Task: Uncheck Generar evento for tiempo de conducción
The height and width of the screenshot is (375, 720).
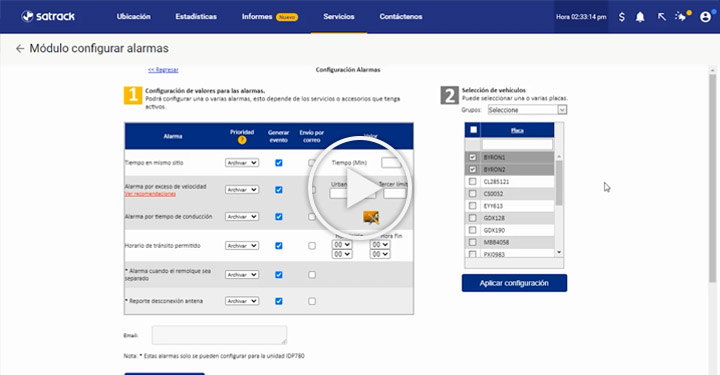Action: pyautogui.click(x=279, y=217)
